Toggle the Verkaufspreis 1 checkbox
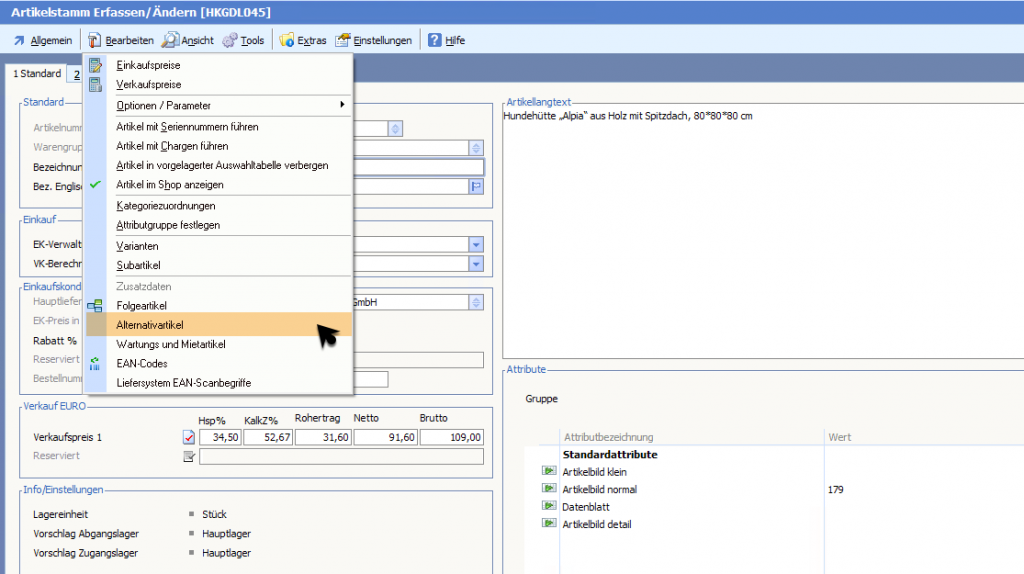Image resolution: width=1024 pixels, height=574 pixels. [188, 437]
